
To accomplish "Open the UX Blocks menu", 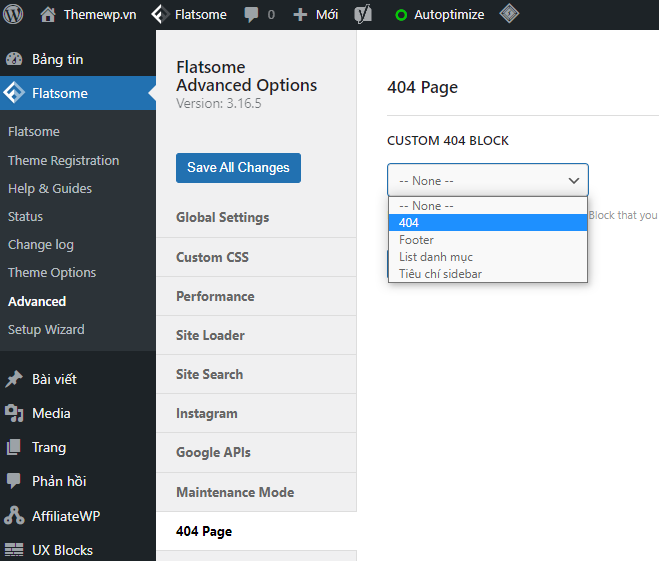I will point(62,550).
